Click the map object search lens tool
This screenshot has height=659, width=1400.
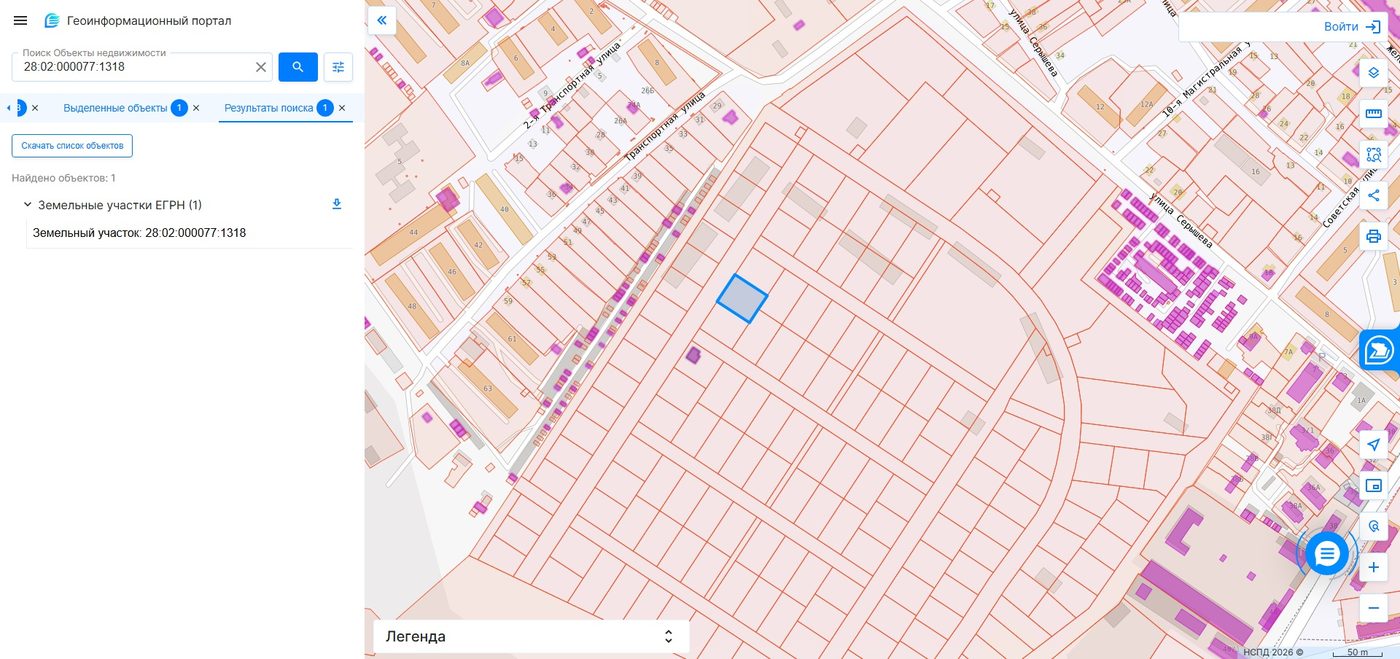[x=1374, y=526]
